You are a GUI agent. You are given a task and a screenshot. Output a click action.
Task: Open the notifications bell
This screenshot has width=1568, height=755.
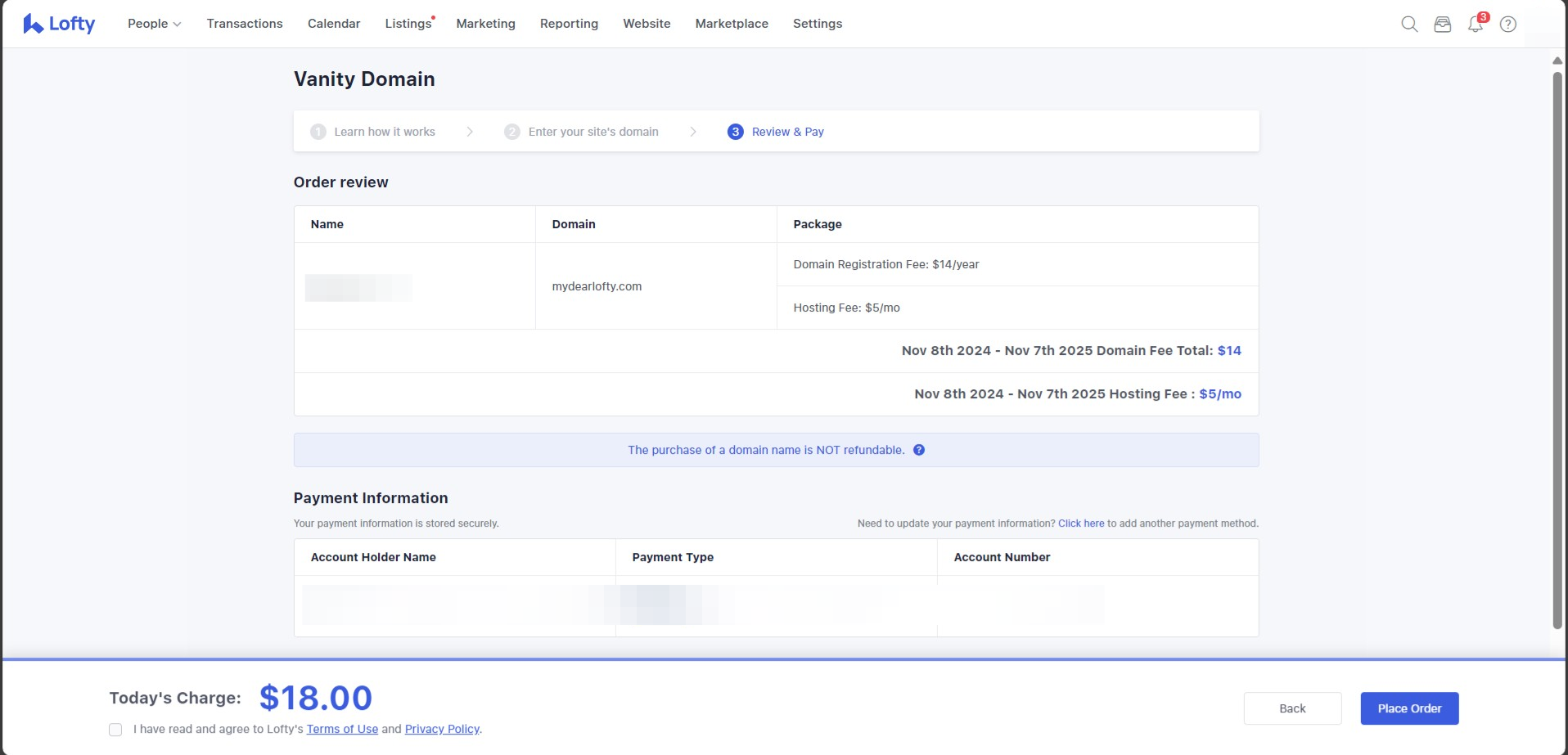coord(1475,25)
